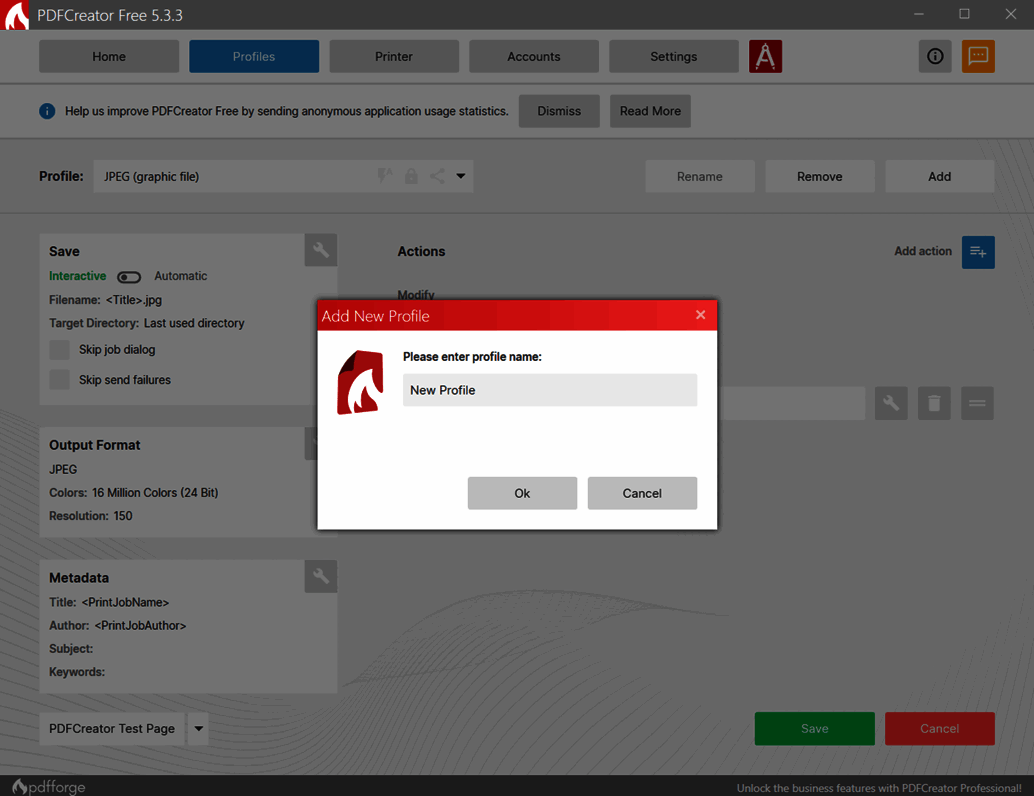Click the action reorder handle icon
Screen dimensions: 1034x796
point(977,403)
